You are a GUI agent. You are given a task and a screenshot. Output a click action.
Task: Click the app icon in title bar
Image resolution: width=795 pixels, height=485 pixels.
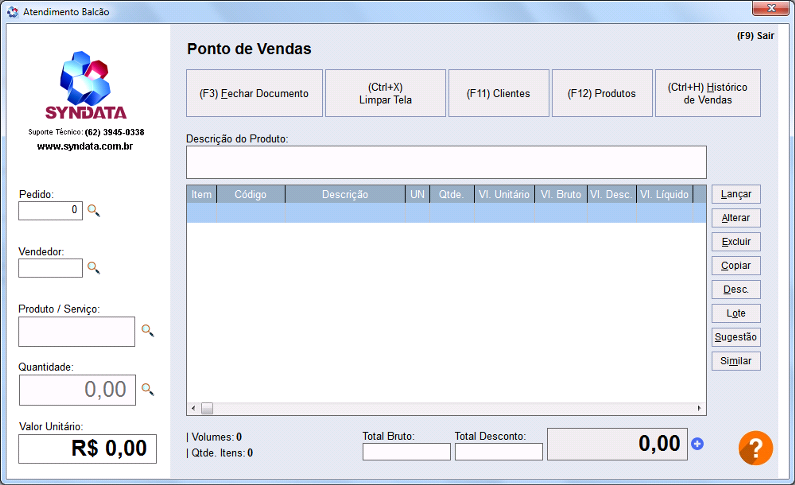[x=13, y=11]
